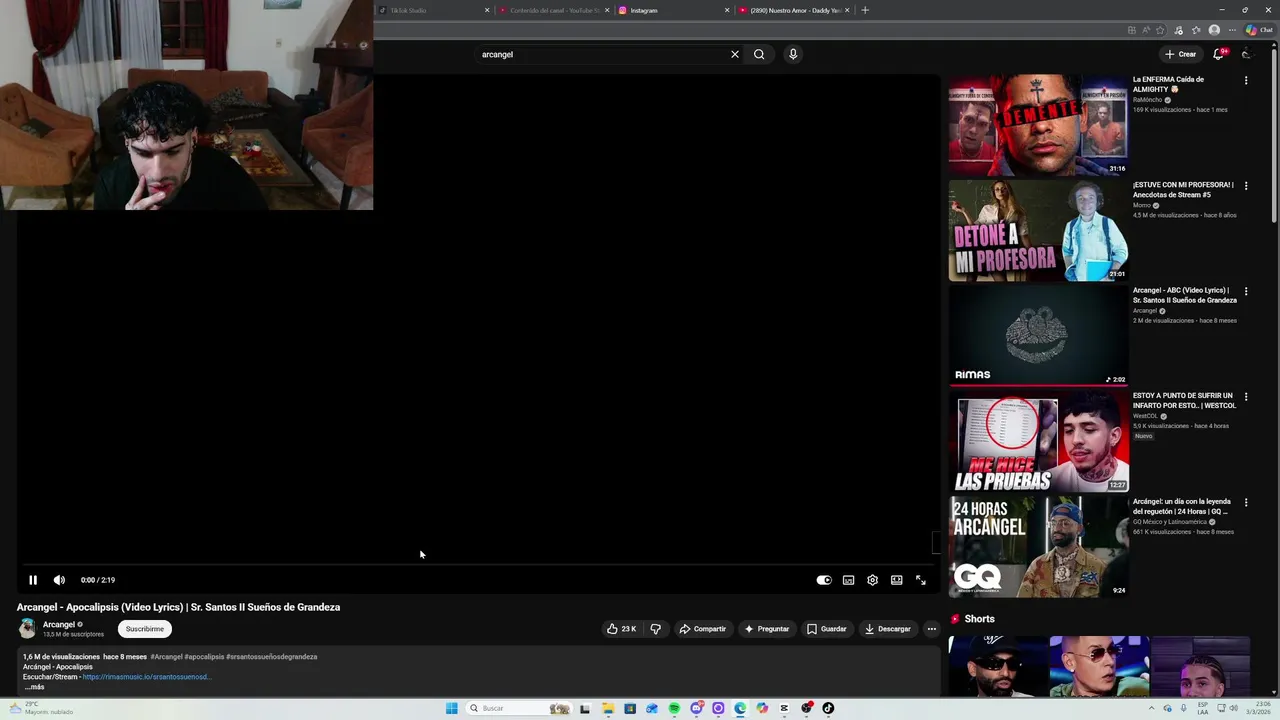Open options menu for ¡ESTUVE CON MI PROFESORA!
This screenshot has height=720, width=1280.
coord(1246,186)
